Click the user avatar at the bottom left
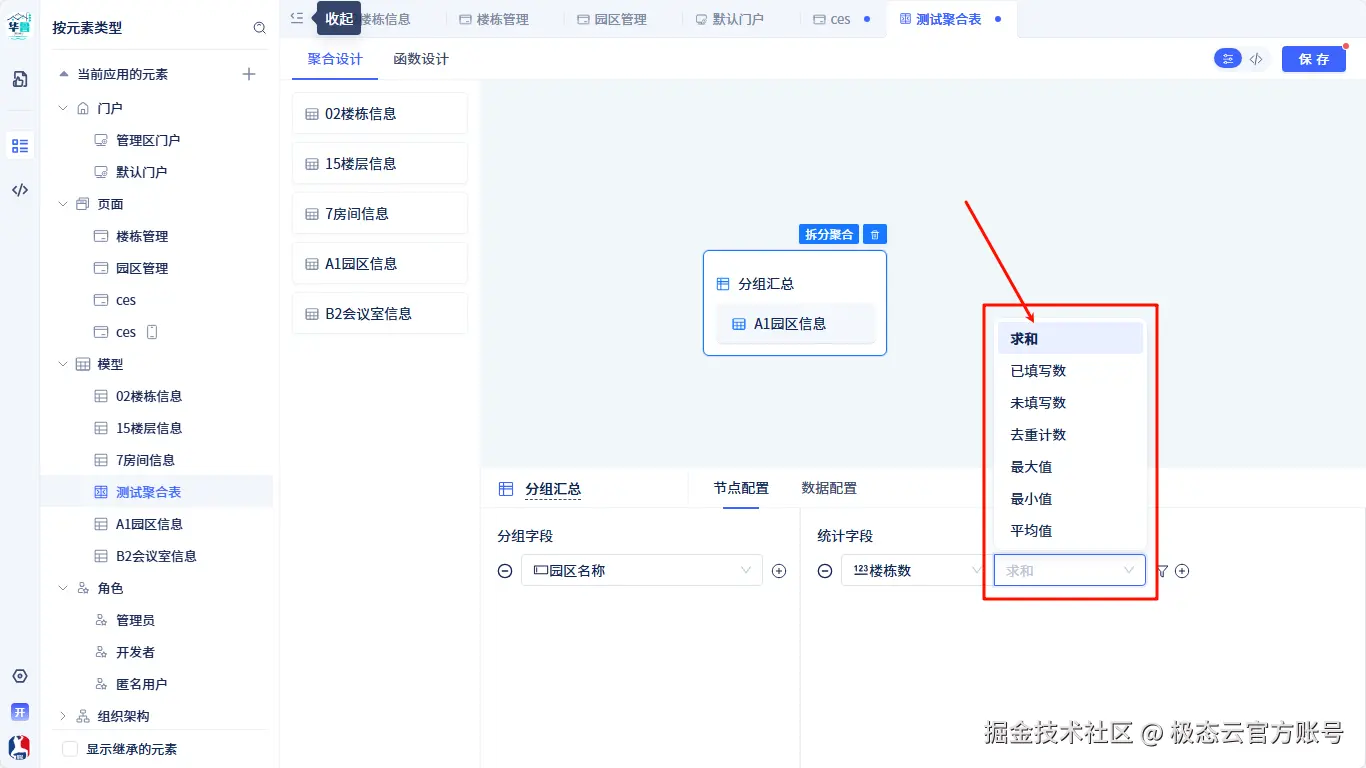 pyautogui.click(x=20, y=747)
